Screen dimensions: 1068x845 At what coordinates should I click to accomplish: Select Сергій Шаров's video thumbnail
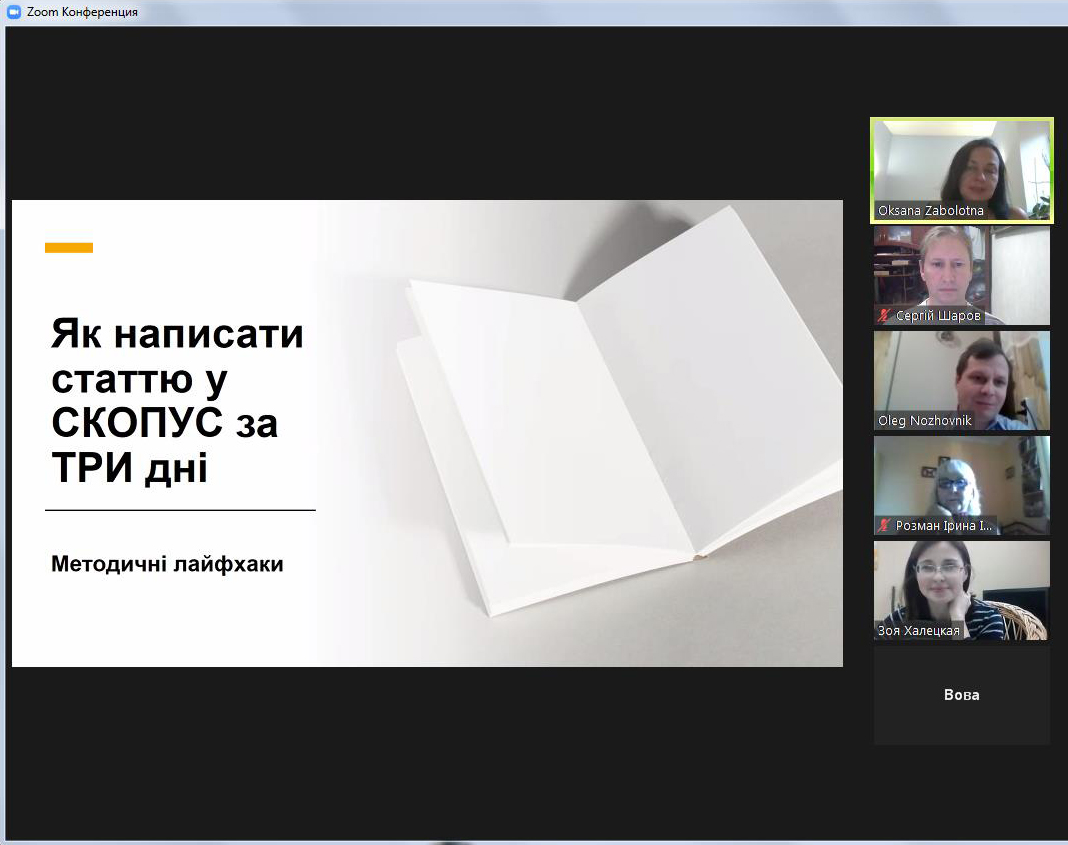coord(962,275)
